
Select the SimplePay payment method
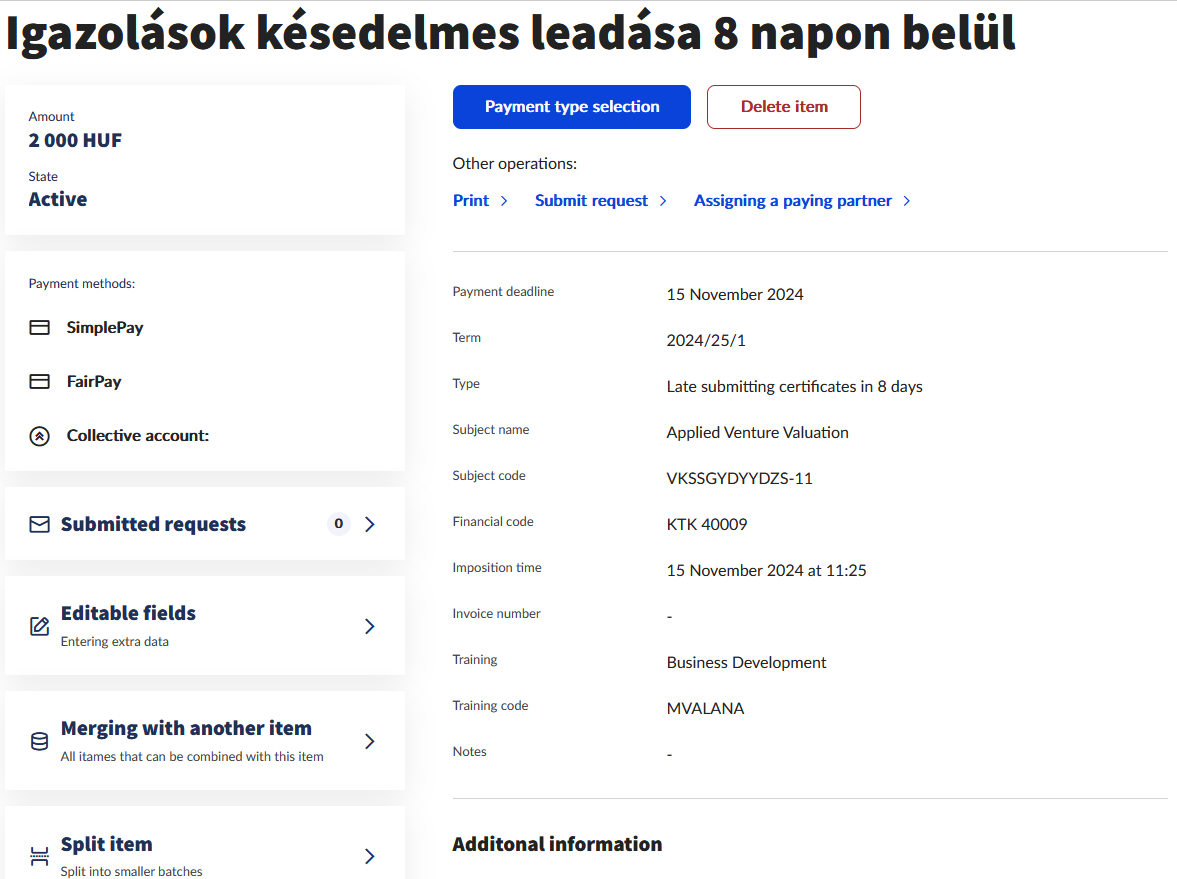click(x=105, y=328)
